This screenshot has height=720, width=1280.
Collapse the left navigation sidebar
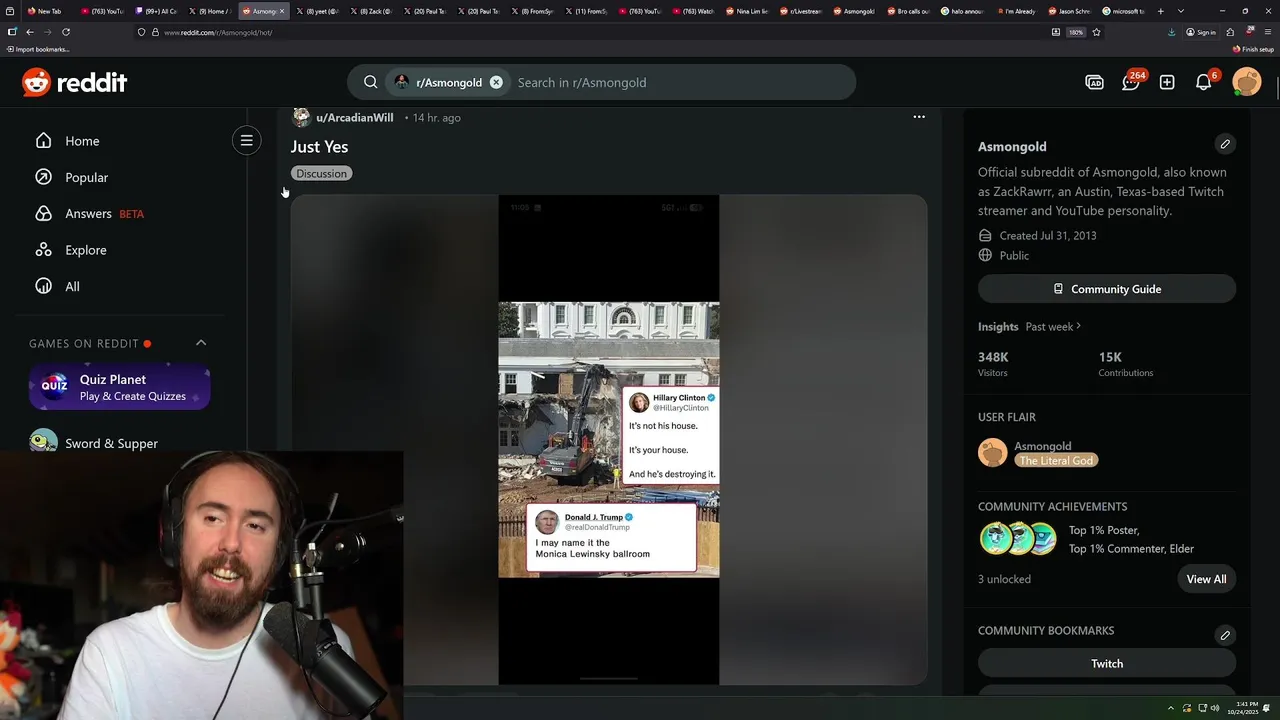pos(246,141)
